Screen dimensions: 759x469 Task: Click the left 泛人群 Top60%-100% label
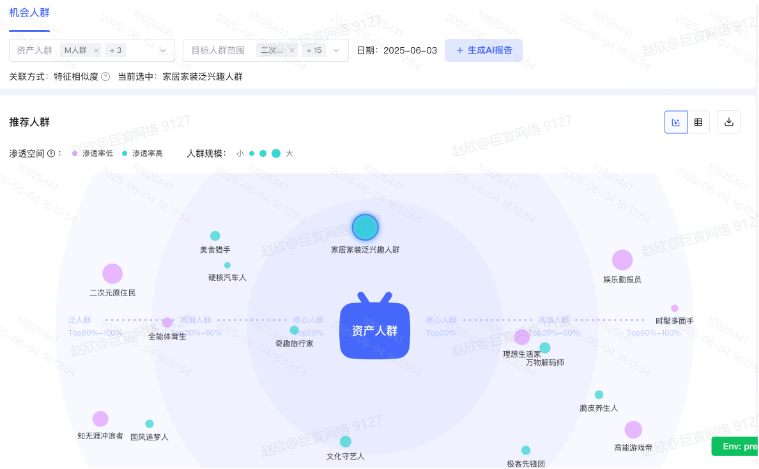[95, 326]
